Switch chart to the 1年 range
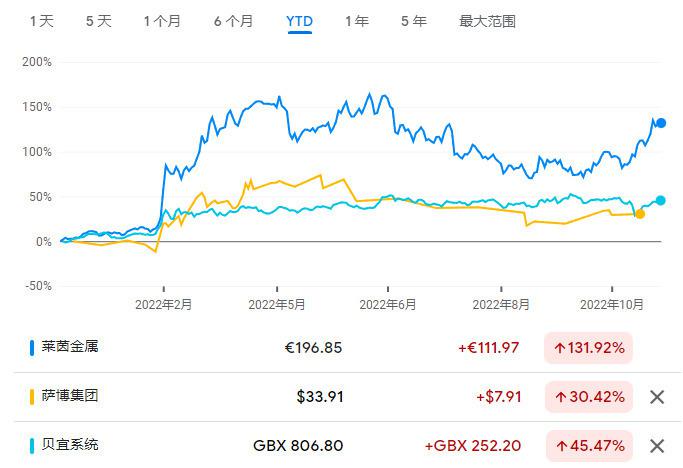This screenshot has width=683, height=468. tap(356, 21)
